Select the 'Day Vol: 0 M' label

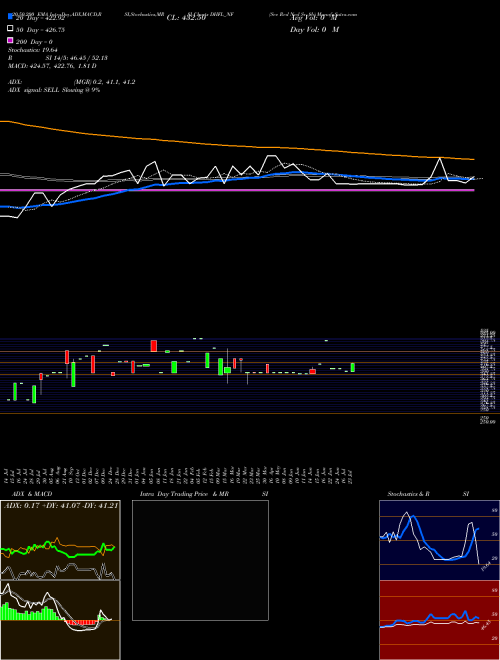tap(314, 30)
